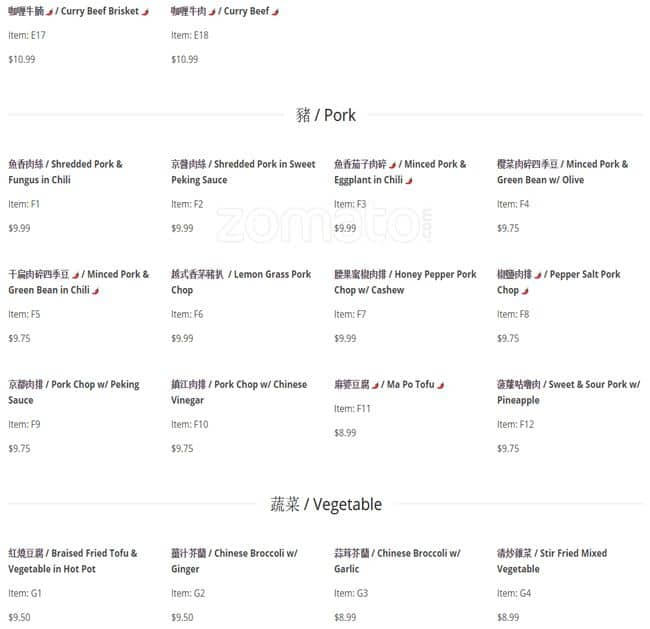The image size is (650, 629).
Task: Click chili icon beside Chinese text 麻婆豆腐
Action: point(375,385)
